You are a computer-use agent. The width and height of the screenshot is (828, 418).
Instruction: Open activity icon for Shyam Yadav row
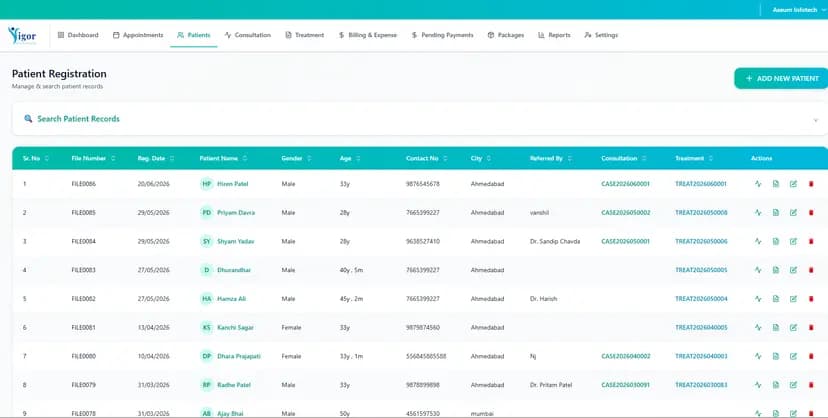758,241
